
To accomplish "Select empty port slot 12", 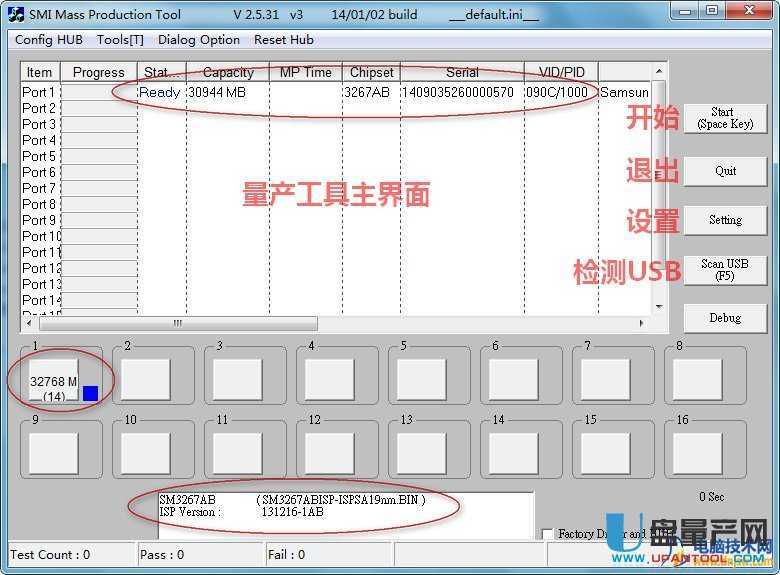I will [329, 452].
